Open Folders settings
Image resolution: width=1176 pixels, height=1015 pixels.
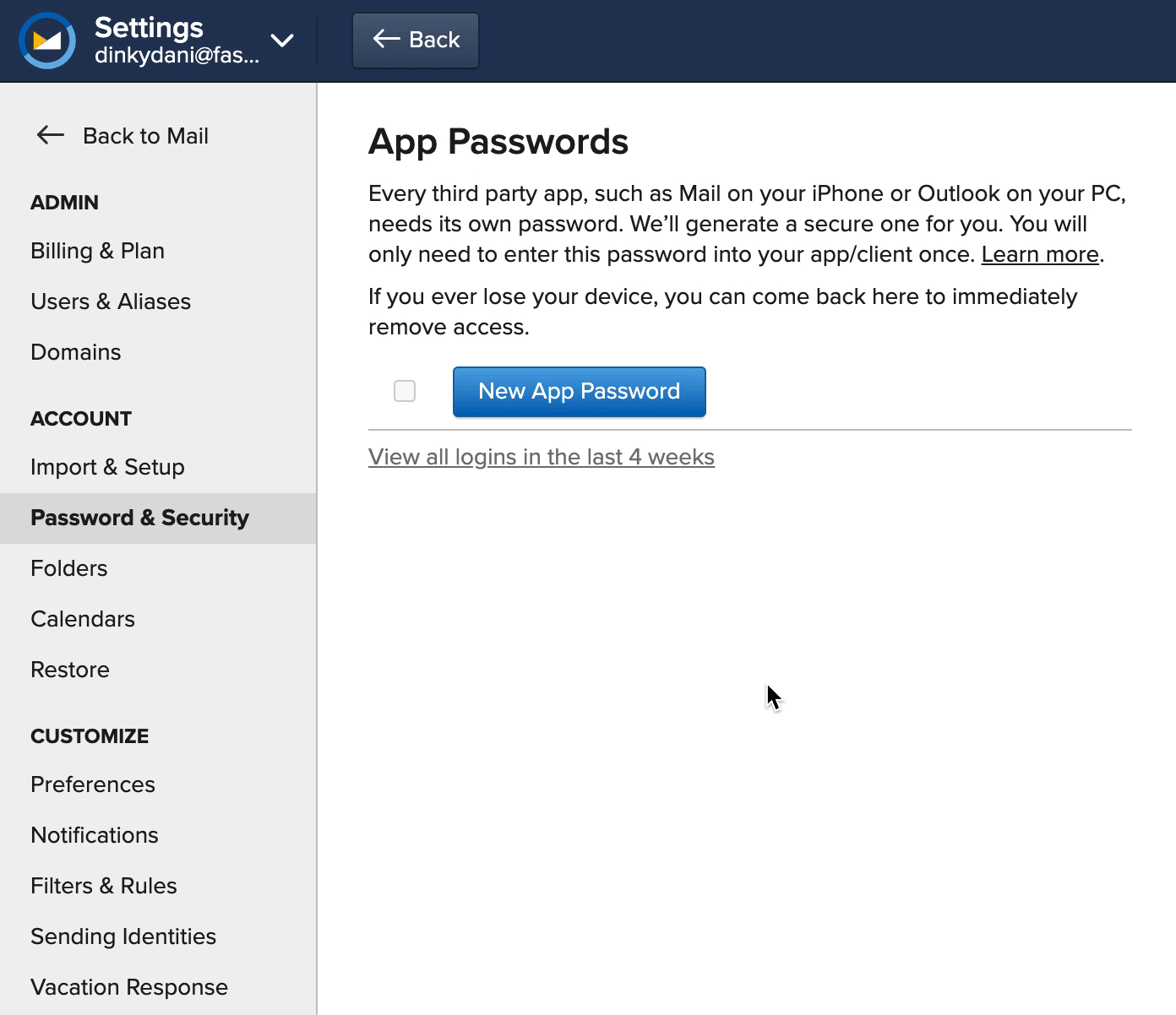[x=69, y=568]
